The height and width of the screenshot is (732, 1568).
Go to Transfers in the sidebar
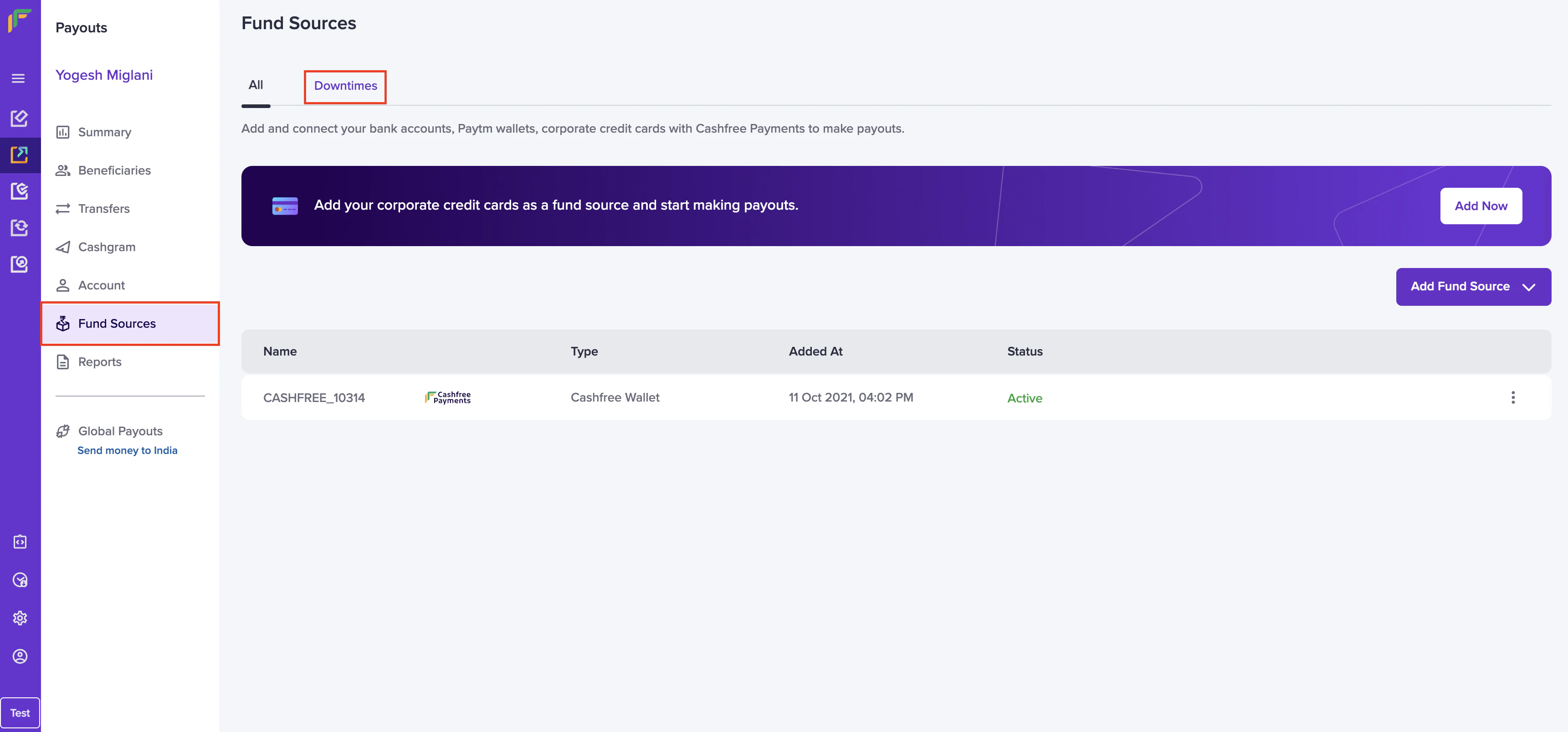click(x=103, y=209)
